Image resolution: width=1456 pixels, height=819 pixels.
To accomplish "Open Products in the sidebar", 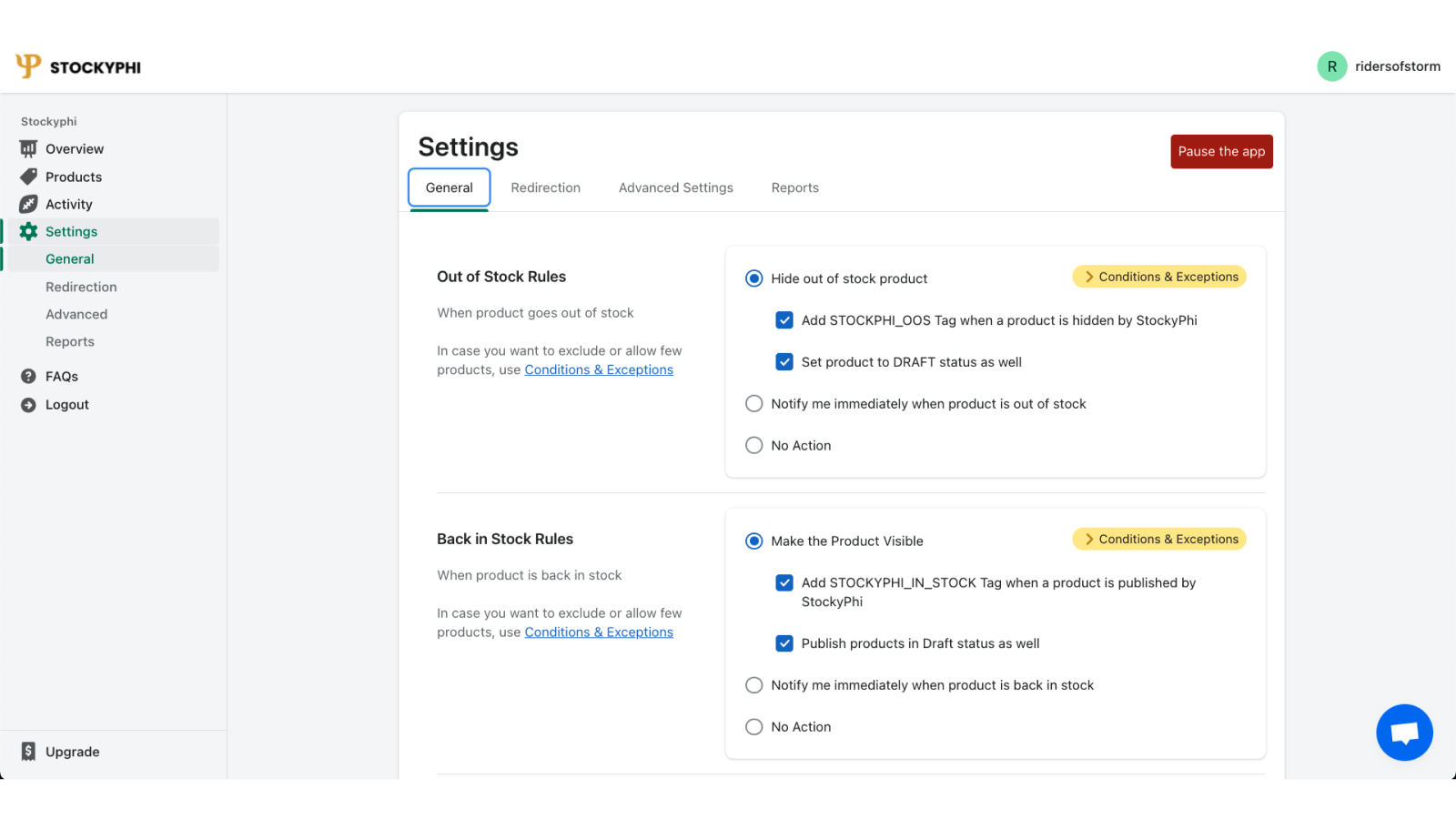I will click(x=74, y=177).
